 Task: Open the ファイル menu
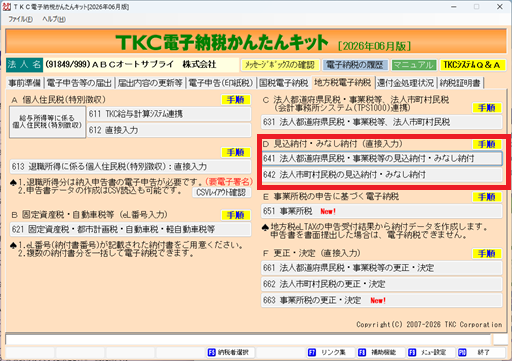pyautogui.click(x=20, y=19)
